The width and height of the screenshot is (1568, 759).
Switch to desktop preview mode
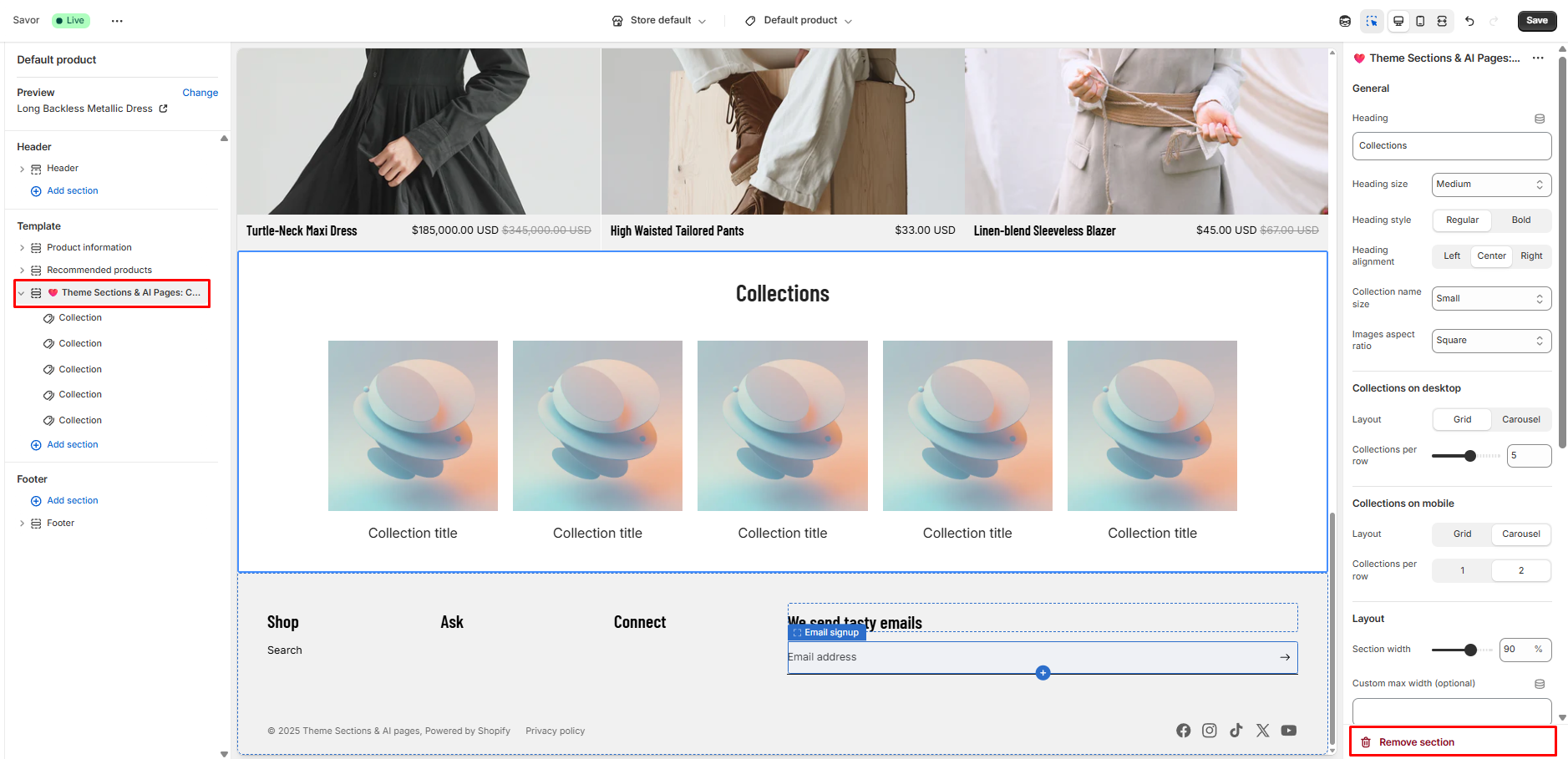point(1398,21)
